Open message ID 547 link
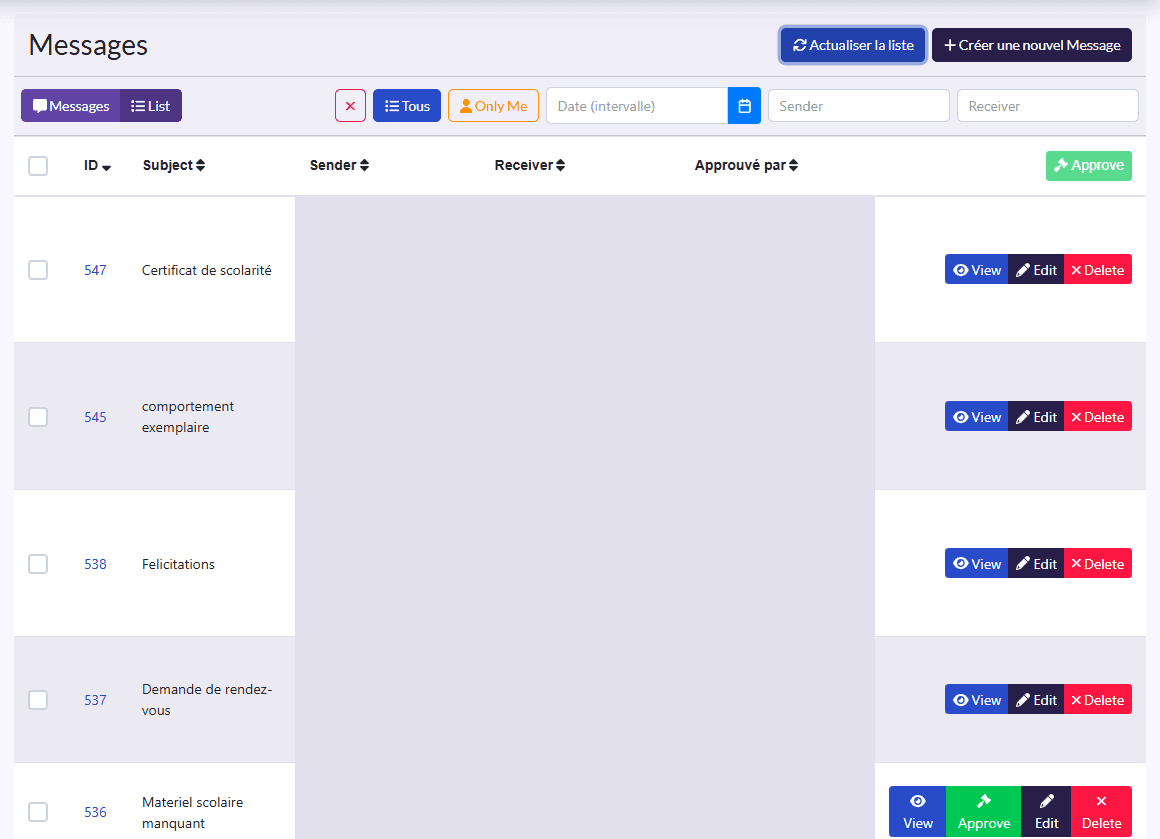 click(x=95, y=270)
